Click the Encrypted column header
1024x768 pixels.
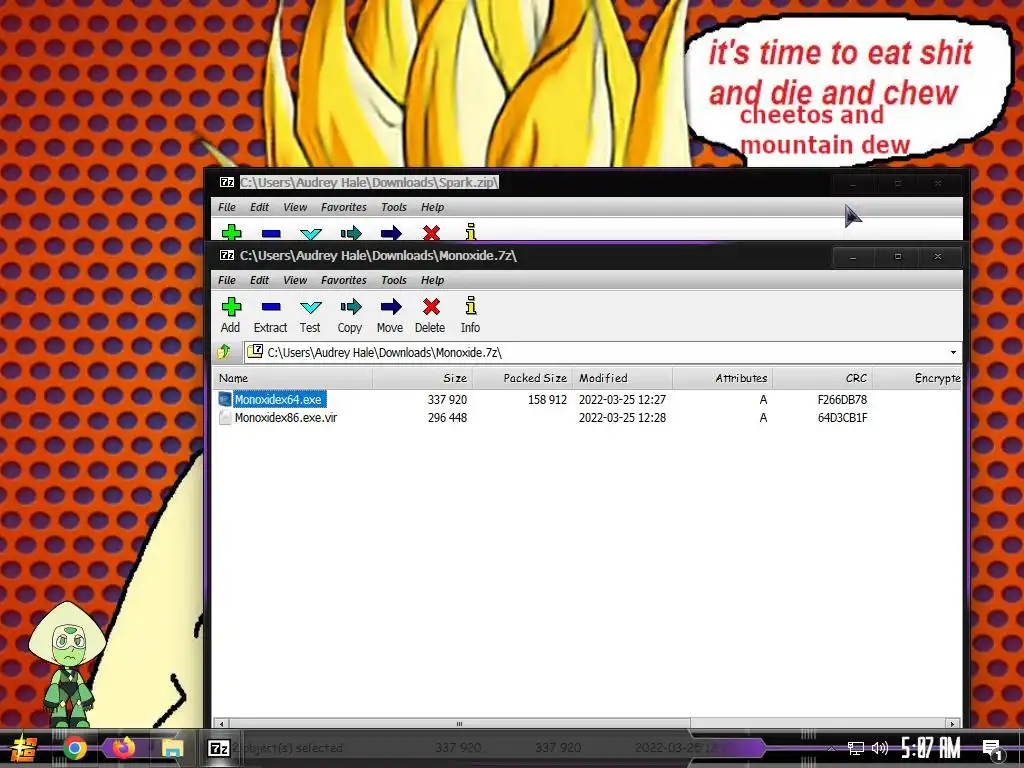[917, 378]
